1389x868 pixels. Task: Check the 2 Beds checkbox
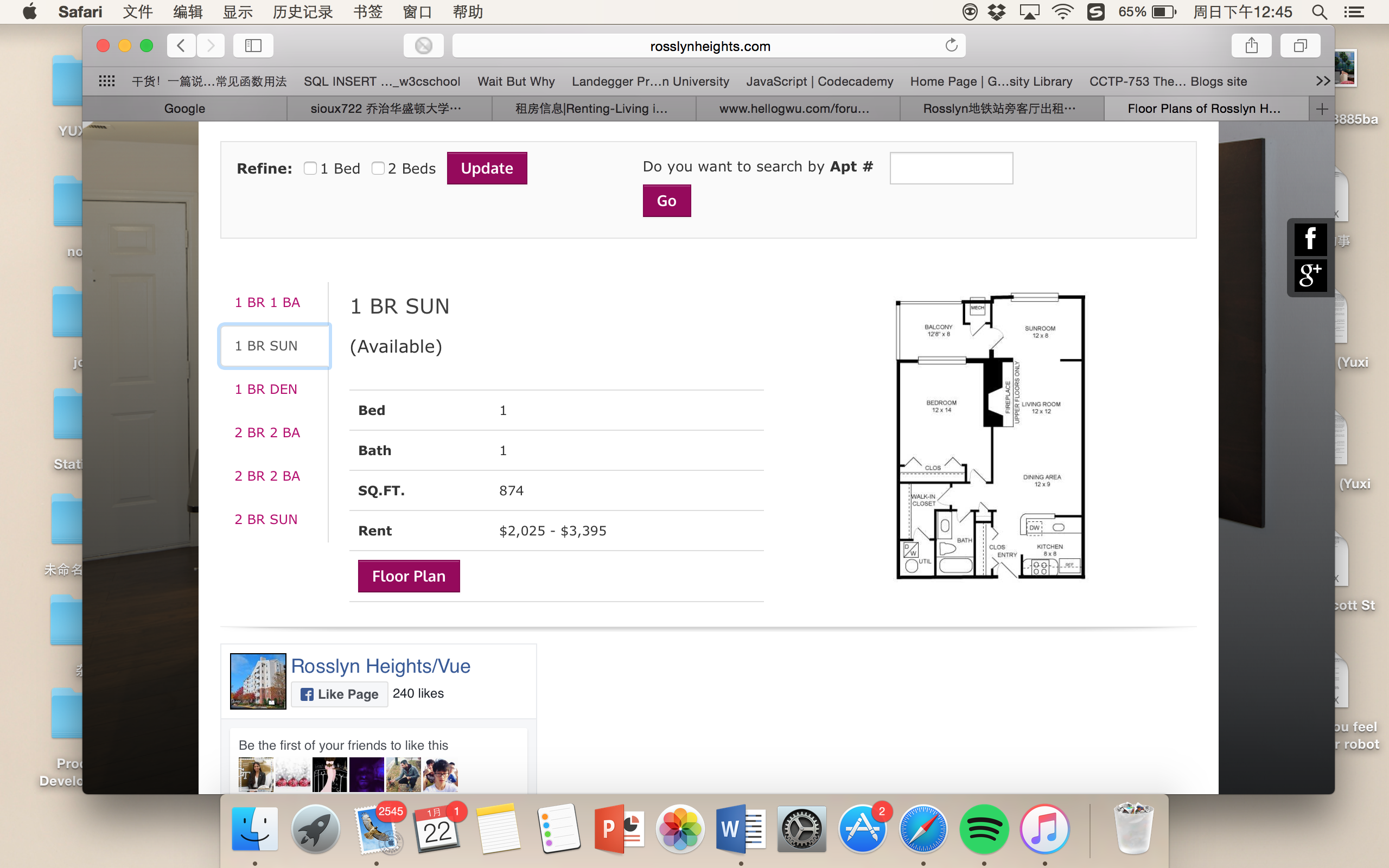pos(378,168)
